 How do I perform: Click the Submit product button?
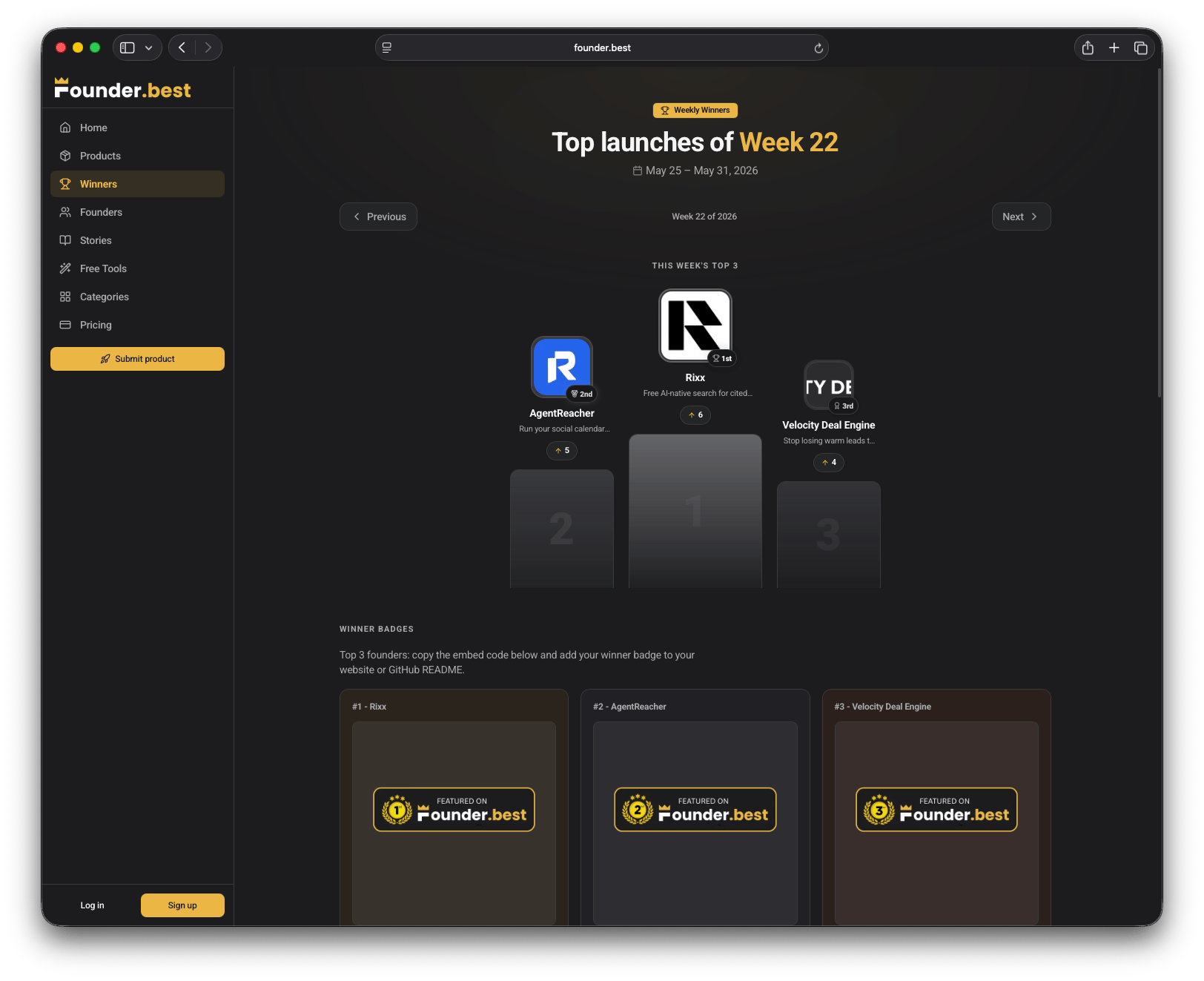point(137,359)
